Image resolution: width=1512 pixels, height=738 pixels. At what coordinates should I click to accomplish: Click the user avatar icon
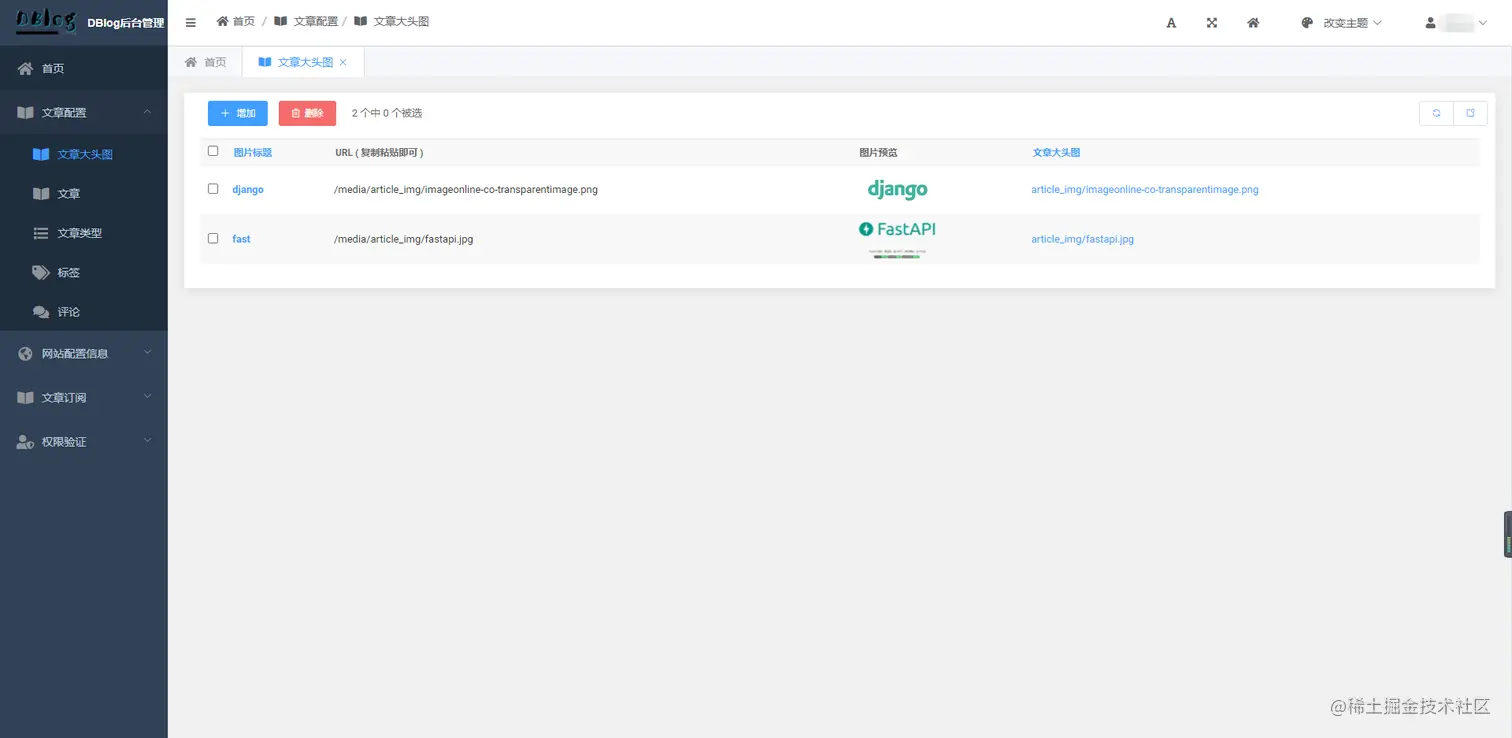[1431, 23]
